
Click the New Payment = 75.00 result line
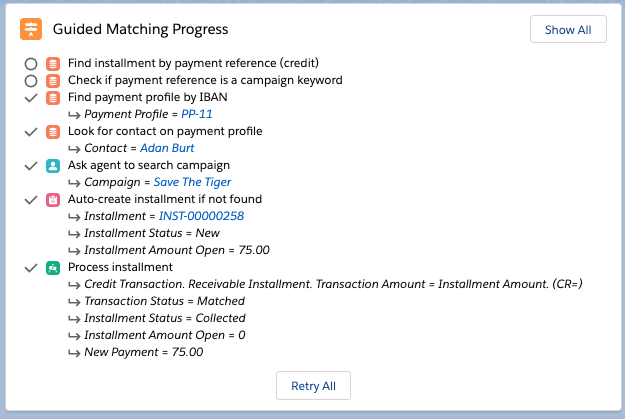[x=143, y=352]
